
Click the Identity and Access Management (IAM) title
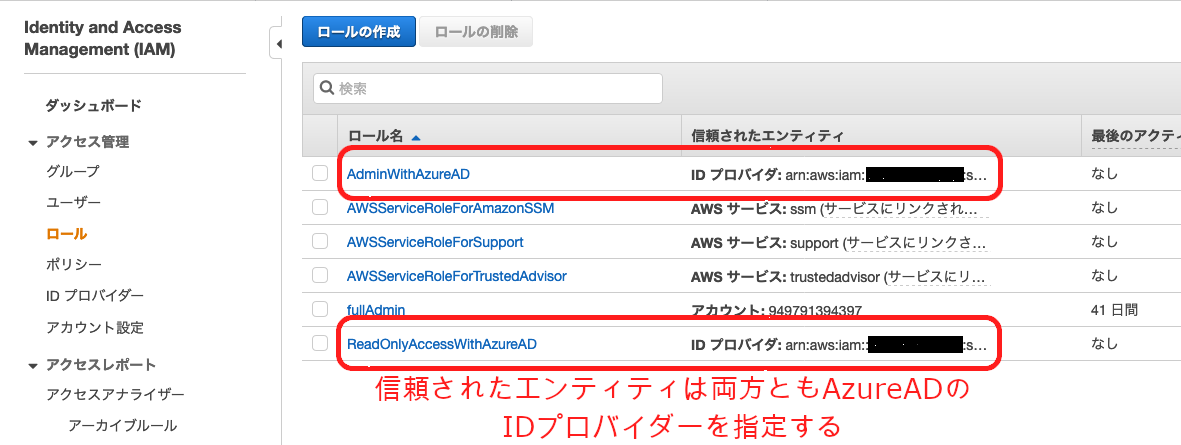pos(102,38)
